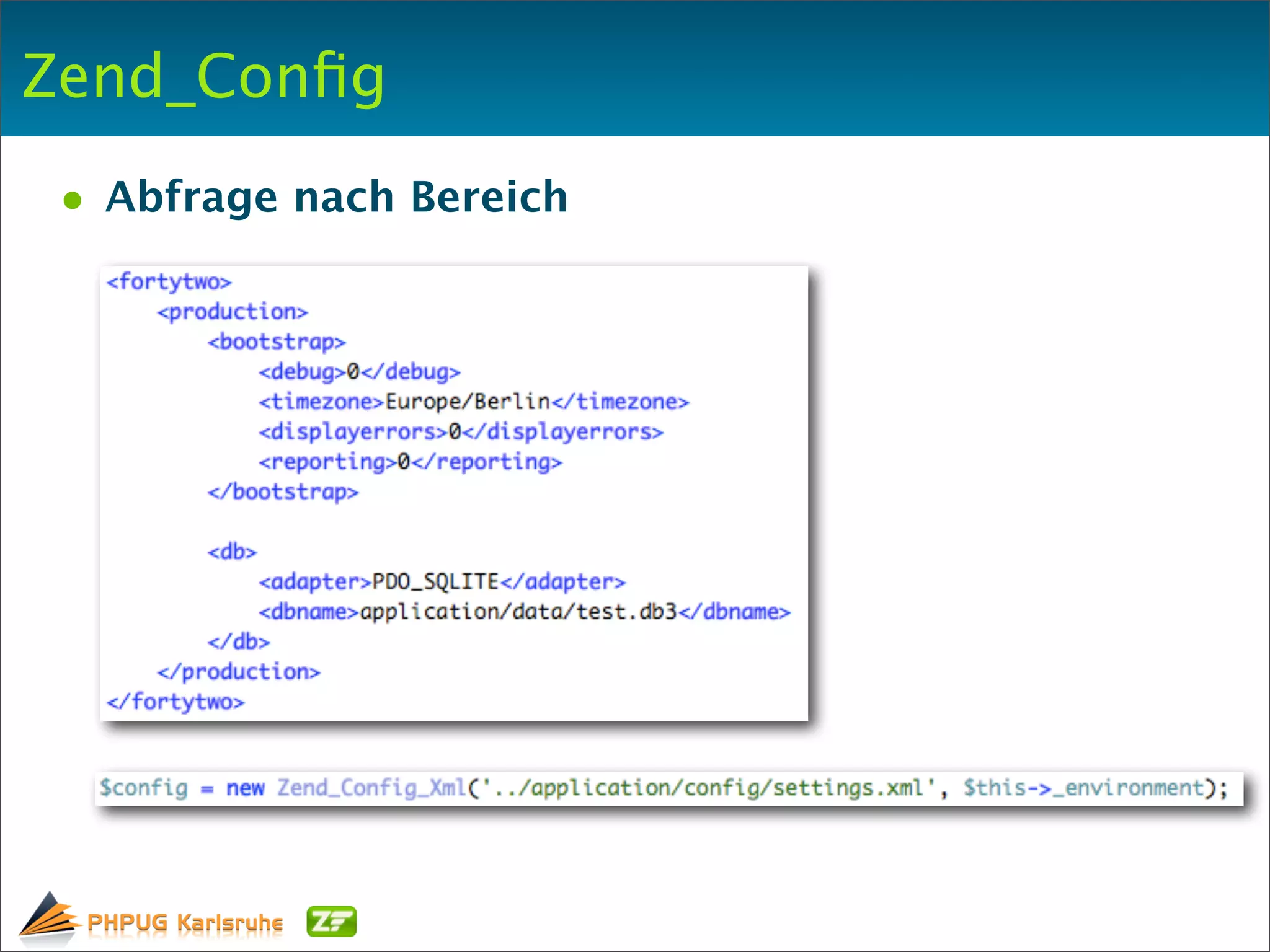Screen dimensions: 1270x952
Task: Click the <displayerrors>0</displayerrors> line
Action: (x=461, y=432)
